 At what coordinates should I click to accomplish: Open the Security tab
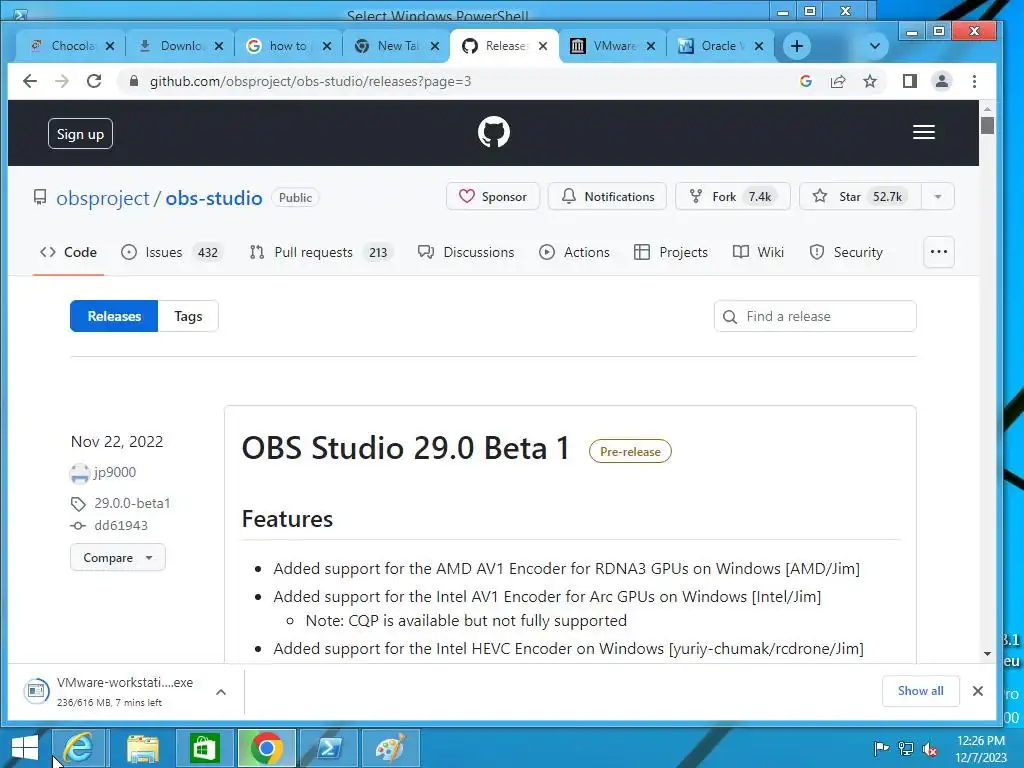coord(846,252)
